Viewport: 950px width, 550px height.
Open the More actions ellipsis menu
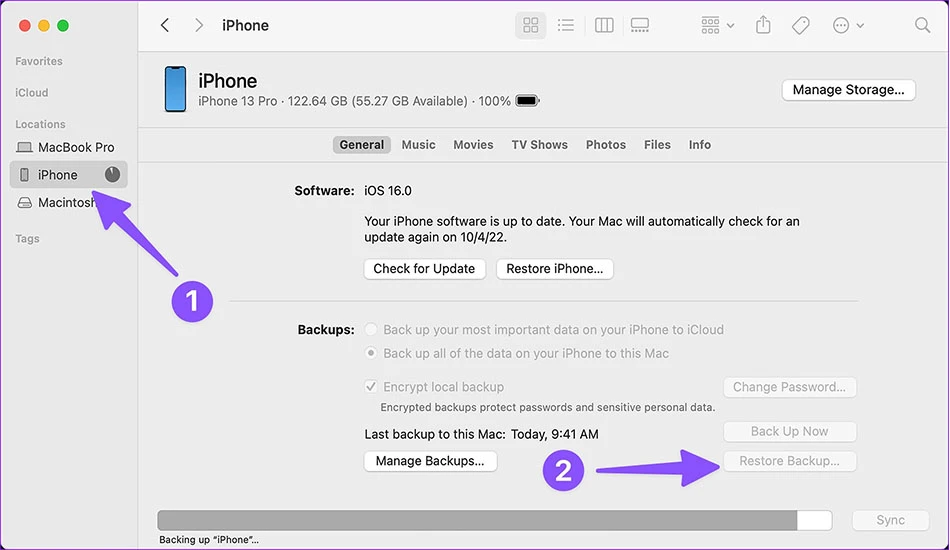click(x=848, y=25)
